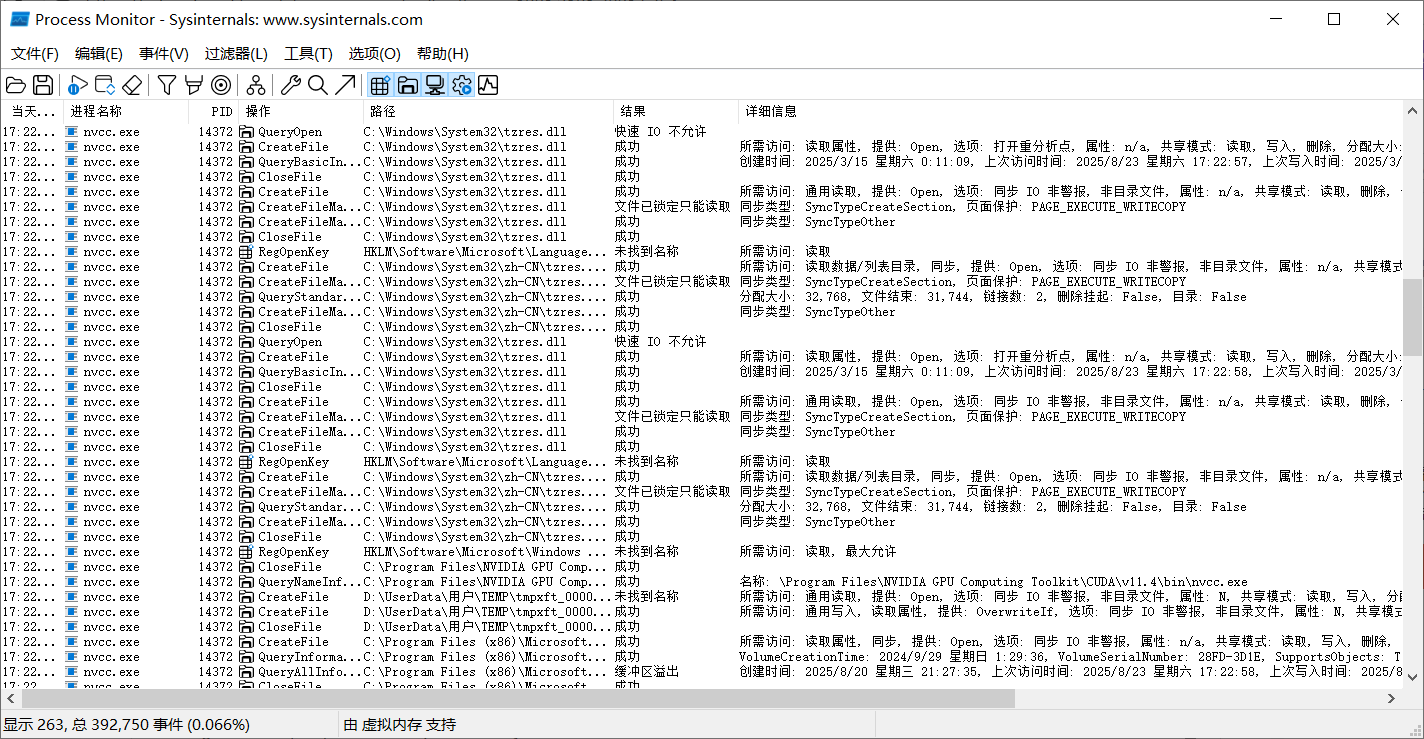Open the 工具(T) menu
Viewport: 1424px width, 739px height.
click(x=309, y=54)
